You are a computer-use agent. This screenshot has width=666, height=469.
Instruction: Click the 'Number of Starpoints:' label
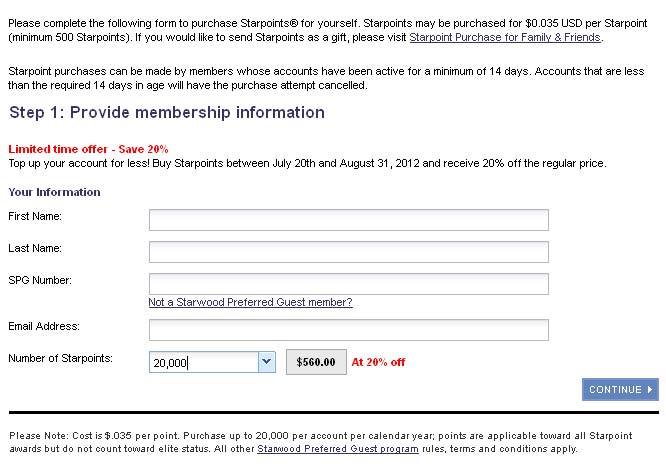[x=60, y=359]
